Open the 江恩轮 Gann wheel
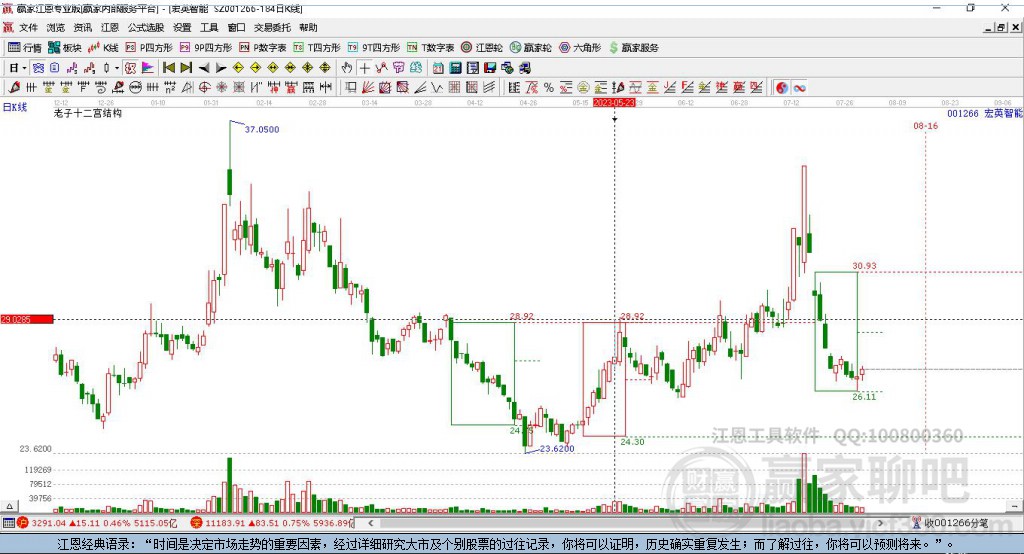This screenshot has height=554, width=1024. coord(482,48)
